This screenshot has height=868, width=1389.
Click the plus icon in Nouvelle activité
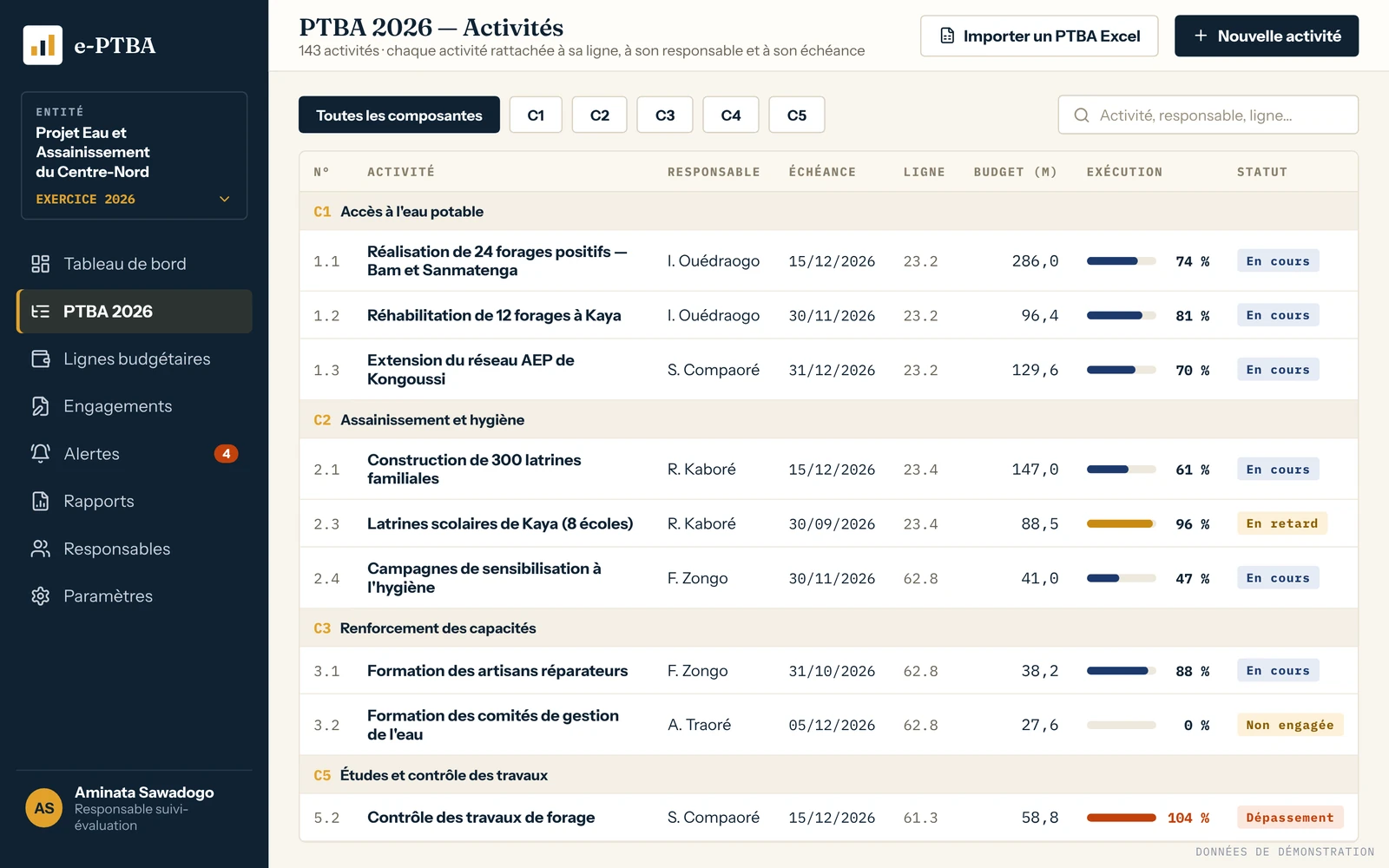tap(1201, 36)
